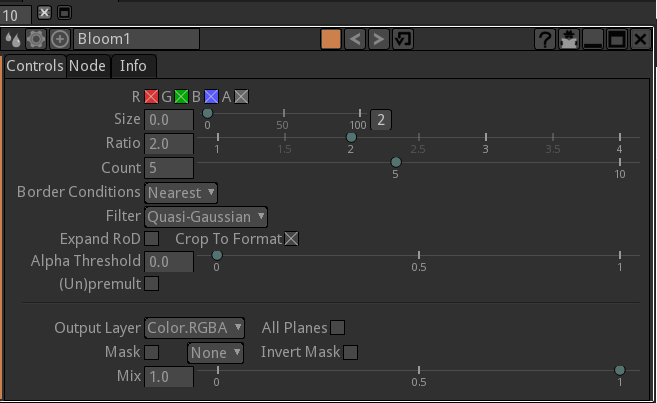Switch to the Node tab
657x403 pixels.
pyautogui.click(x=87, y=66)
